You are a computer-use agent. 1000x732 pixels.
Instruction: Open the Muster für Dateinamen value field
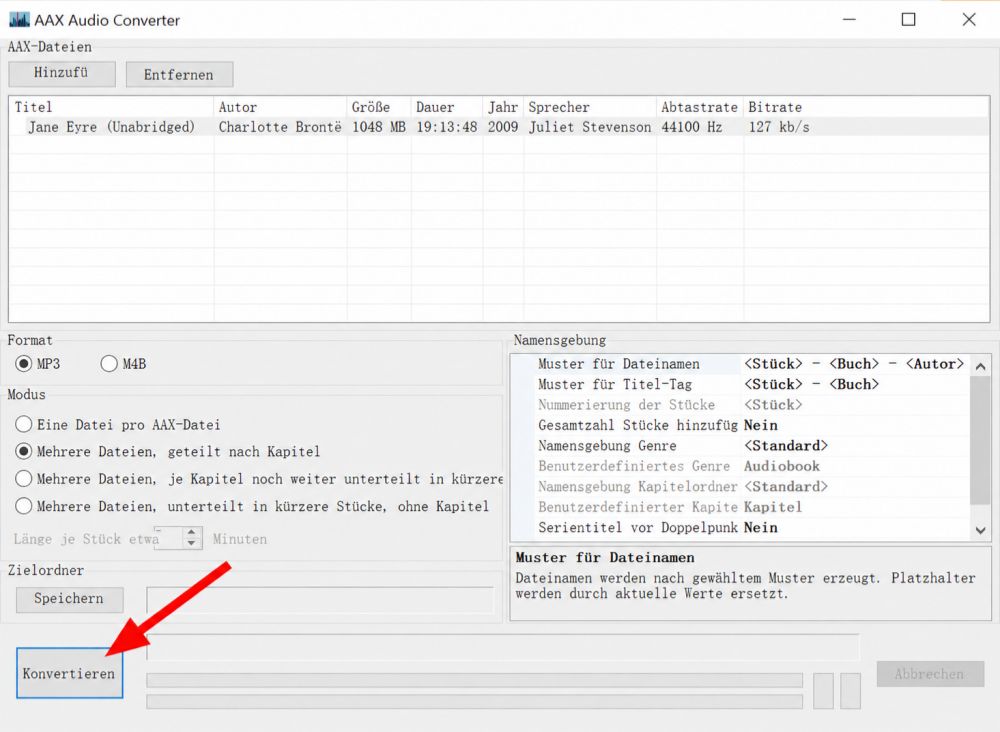point(855,364)
